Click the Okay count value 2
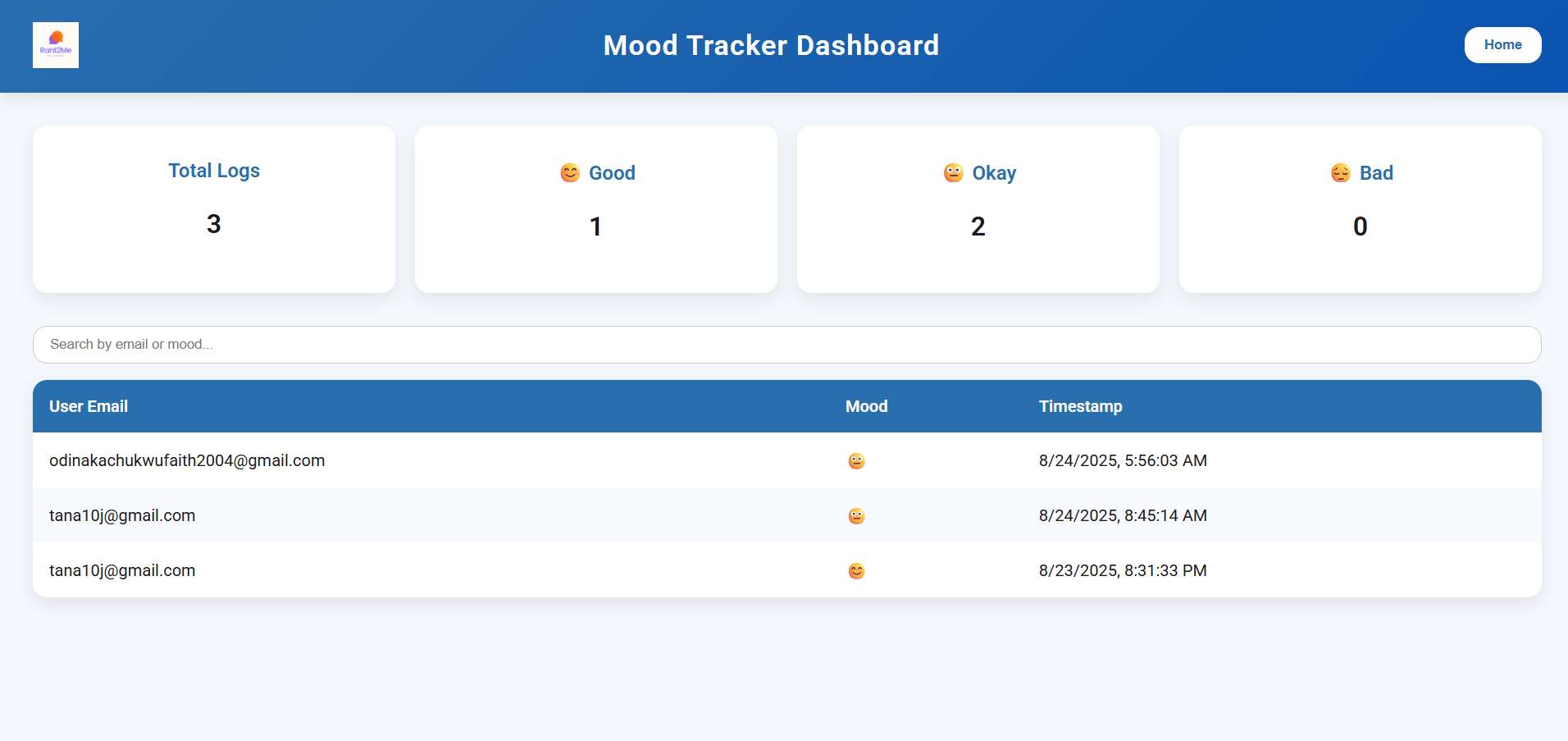Screen dimensions: 1568x741 978,226
